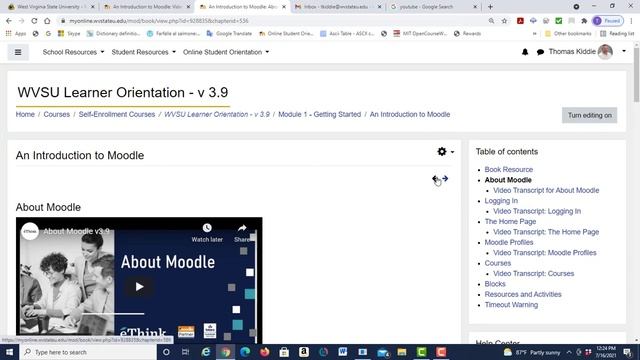Open Microsoft Word from the taskbar

342,352
